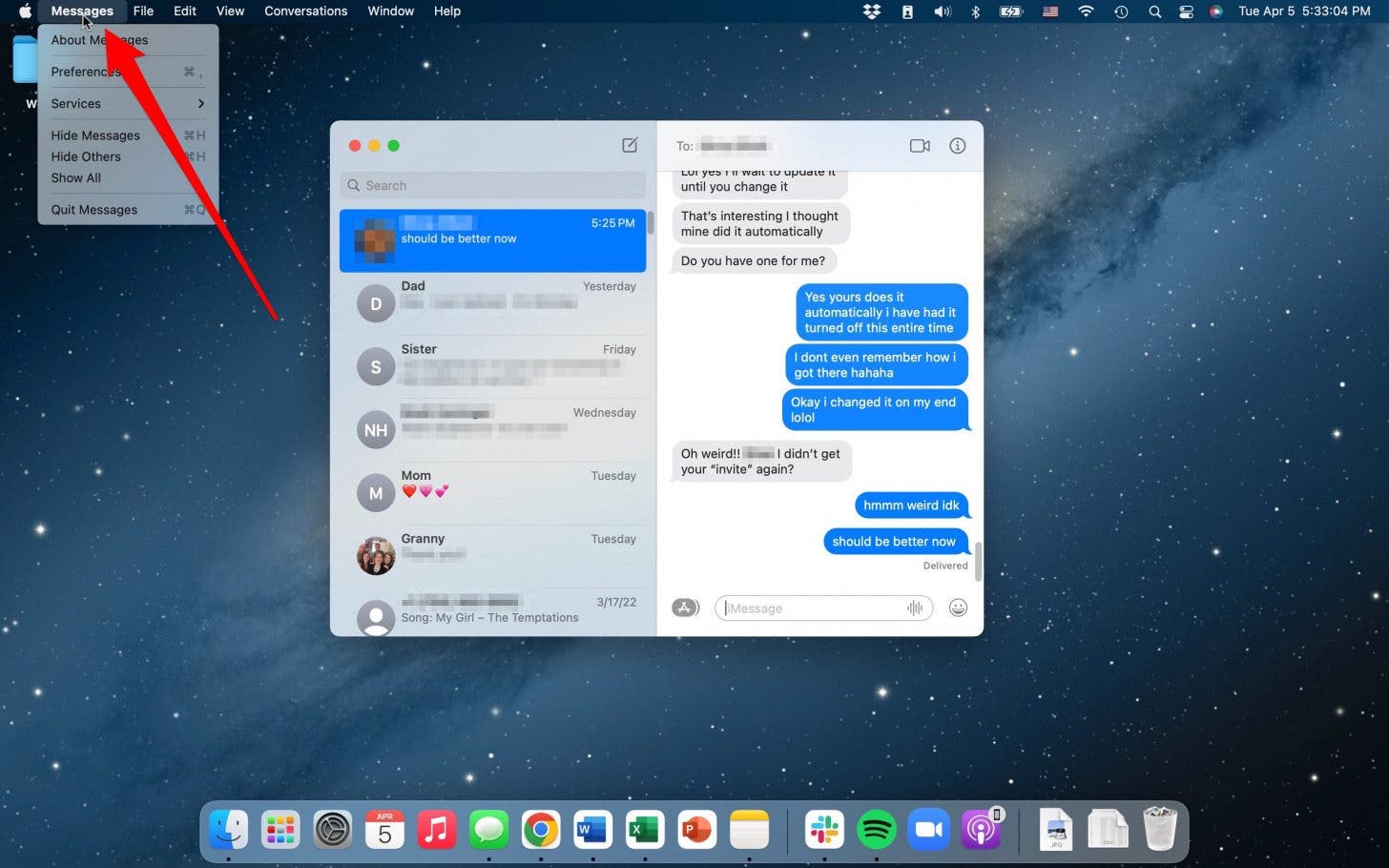Choose Quit Messages
The height and width of the screenshot is (868, 1389).
pyautogui.click(x=93, y=209)
